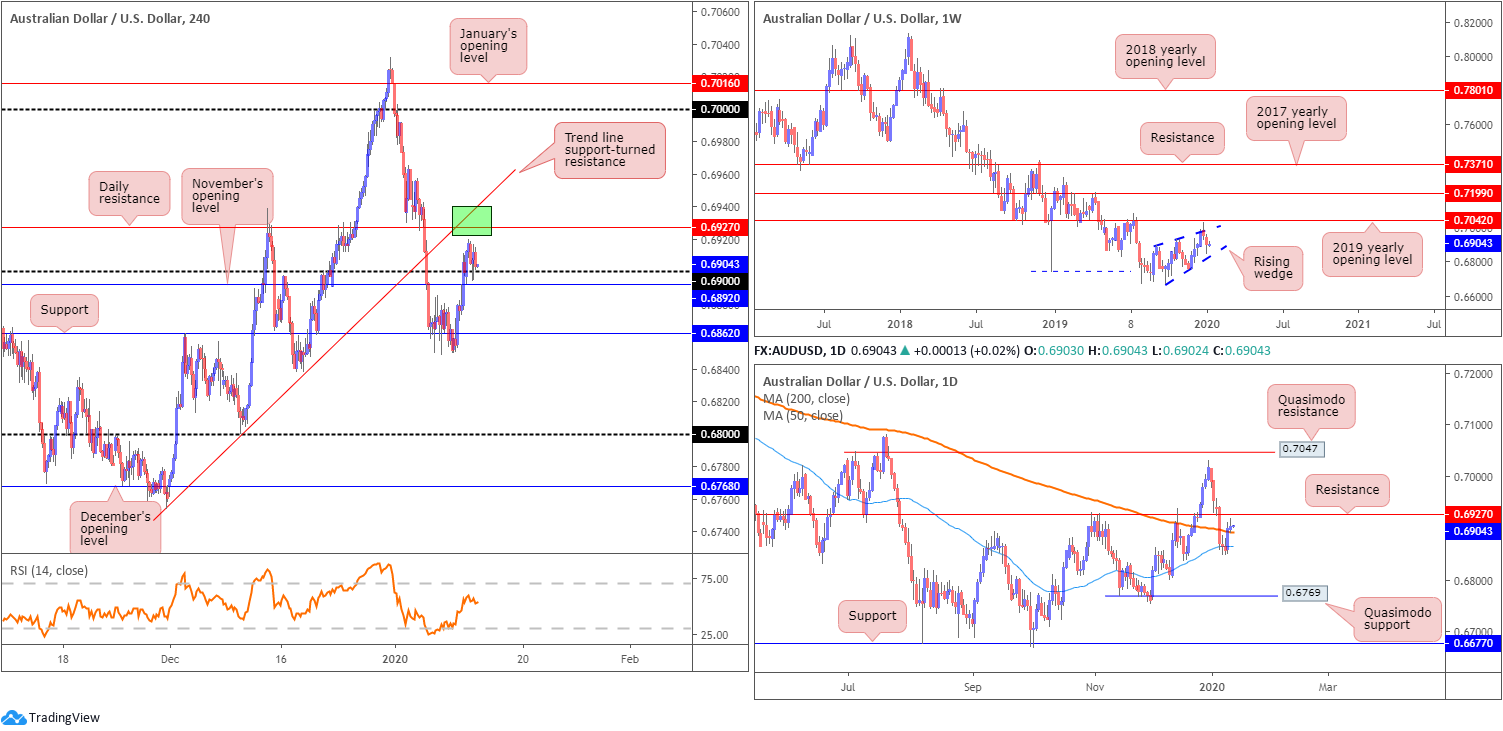Select the 0.69270 red price label on 4H axis
Screen dimensions: 1503x731
[720, 228]
